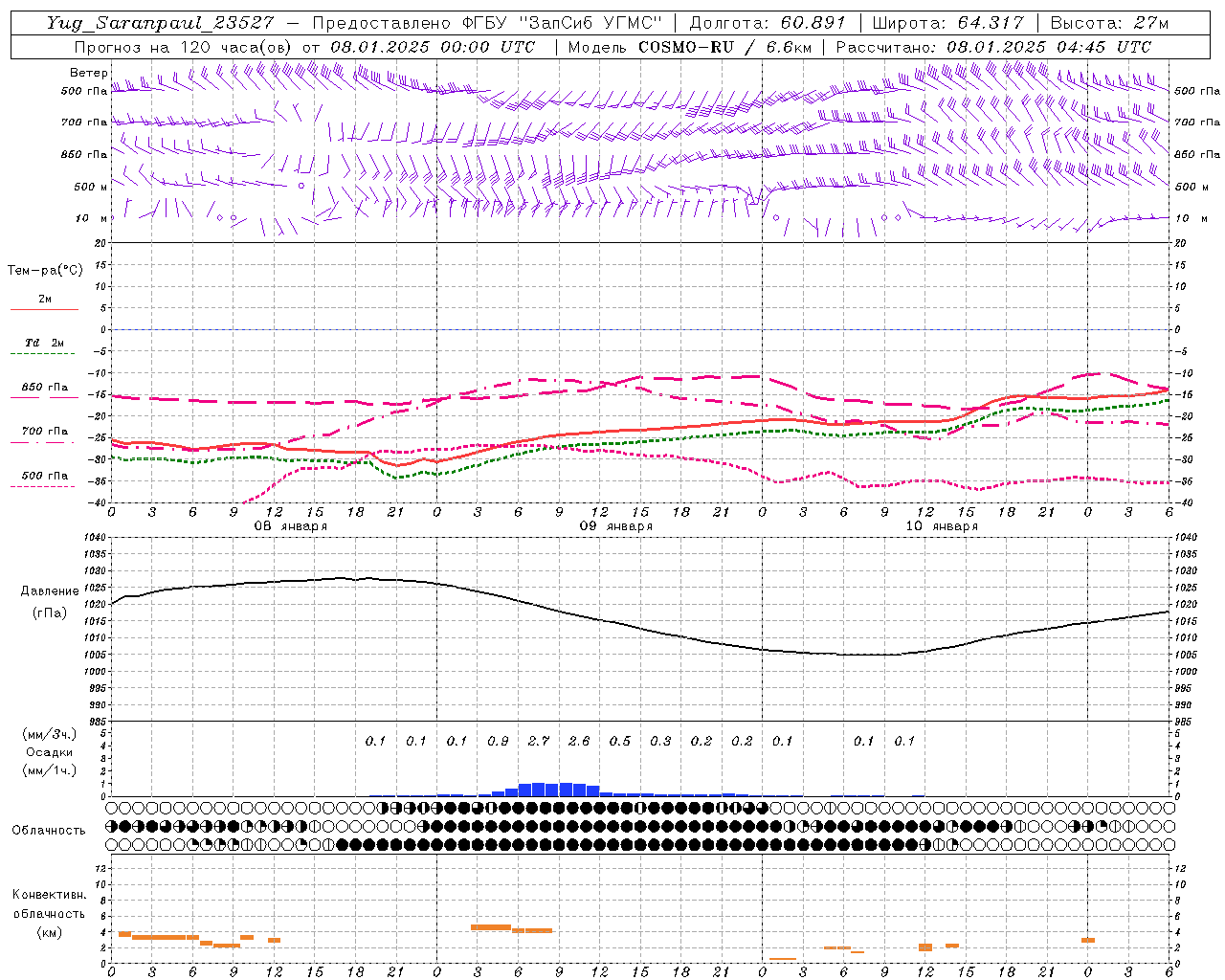This screenshot has width=1225, height=980.
Task: Click the '10 января' date label
Action: (x=942, y=526)
